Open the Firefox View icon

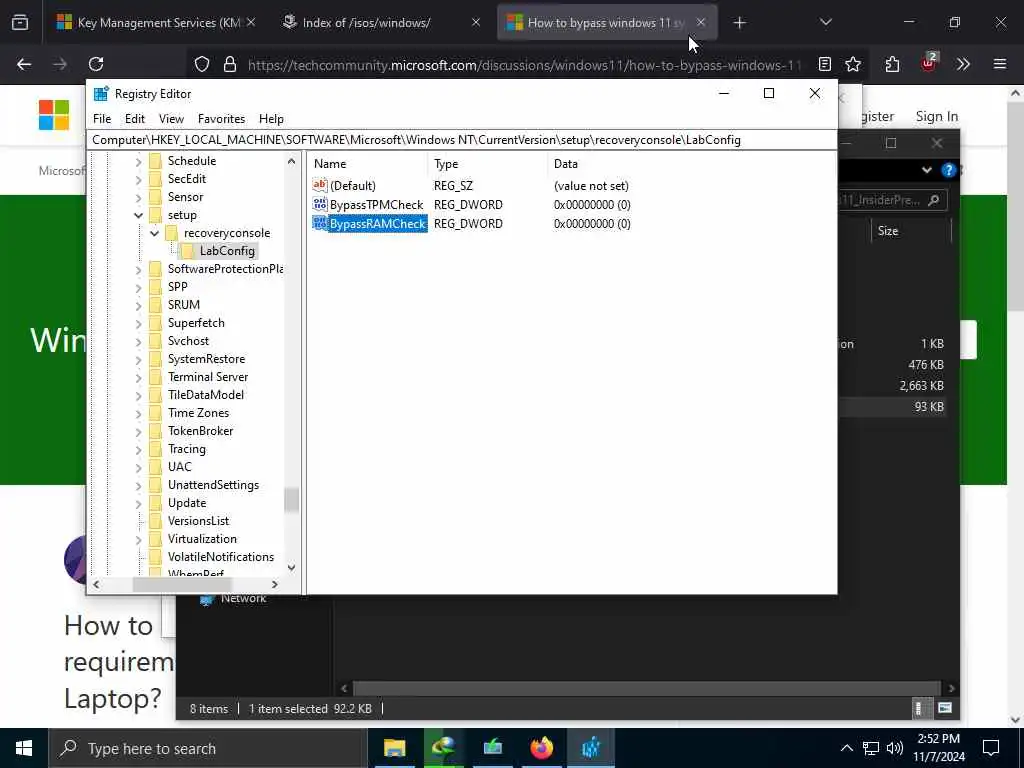pyautogui.click(x=20, y=23)
